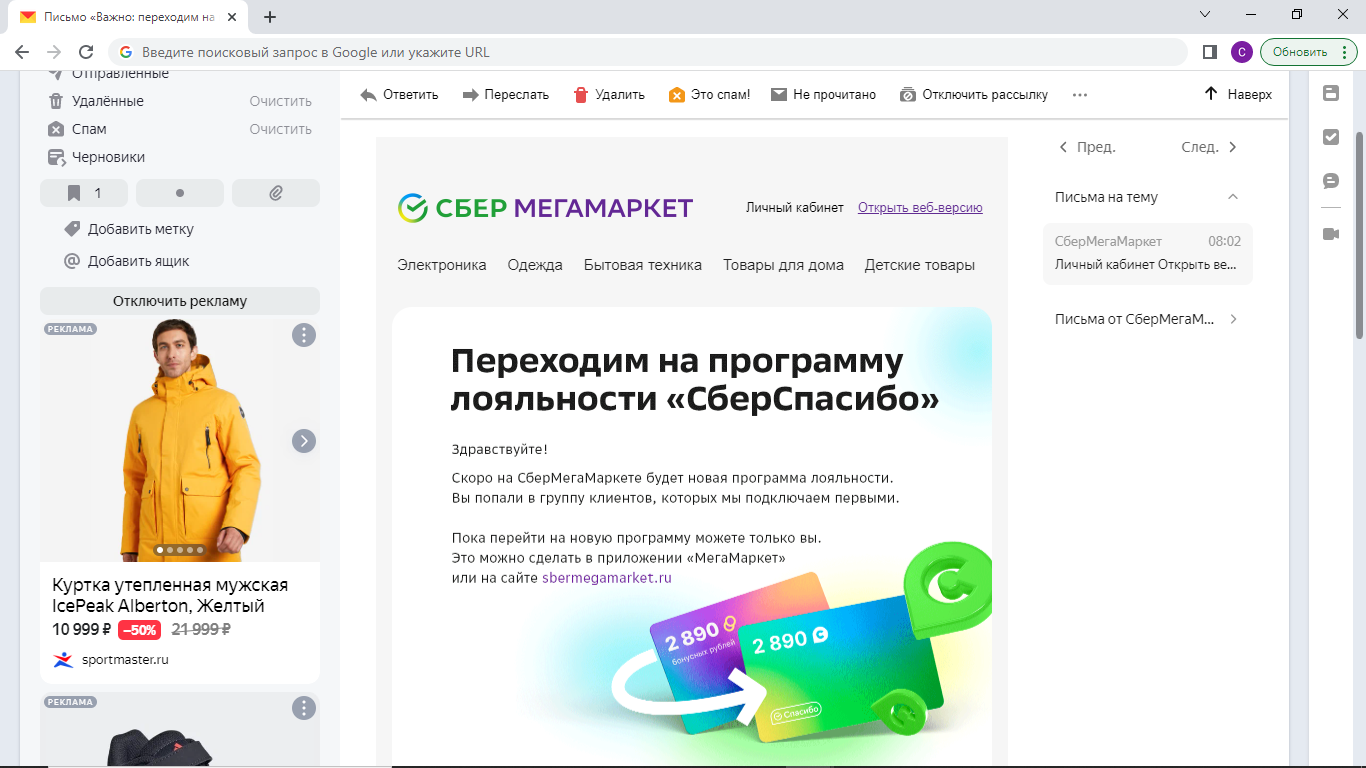Open Личный кабинет link in email
Viewport: 1366px width, 768px height.
tap(795, 208)
